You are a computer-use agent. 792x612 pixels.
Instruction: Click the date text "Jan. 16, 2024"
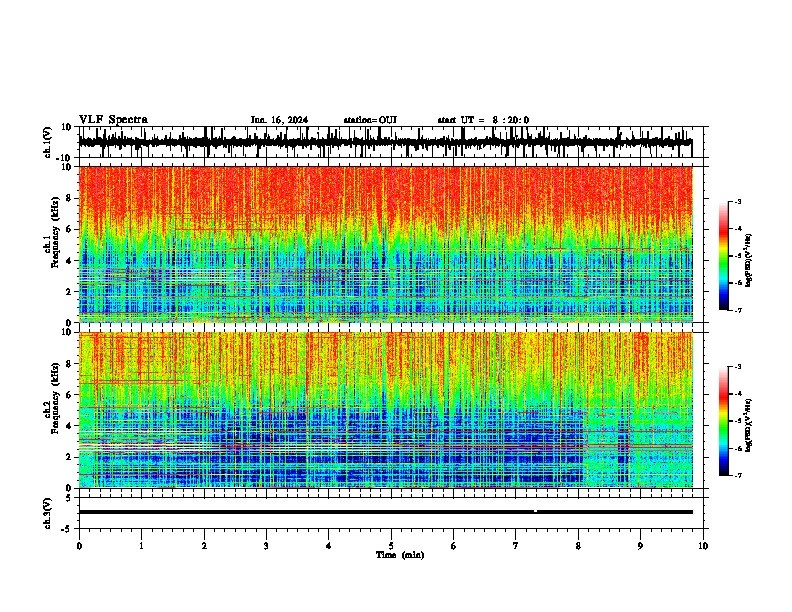pos(279,120)
